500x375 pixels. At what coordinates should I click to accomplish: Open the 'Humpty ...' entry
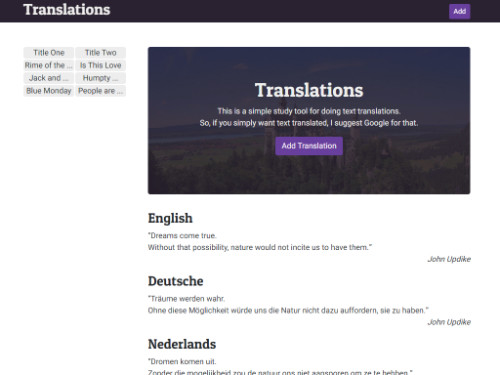[100, 78]
